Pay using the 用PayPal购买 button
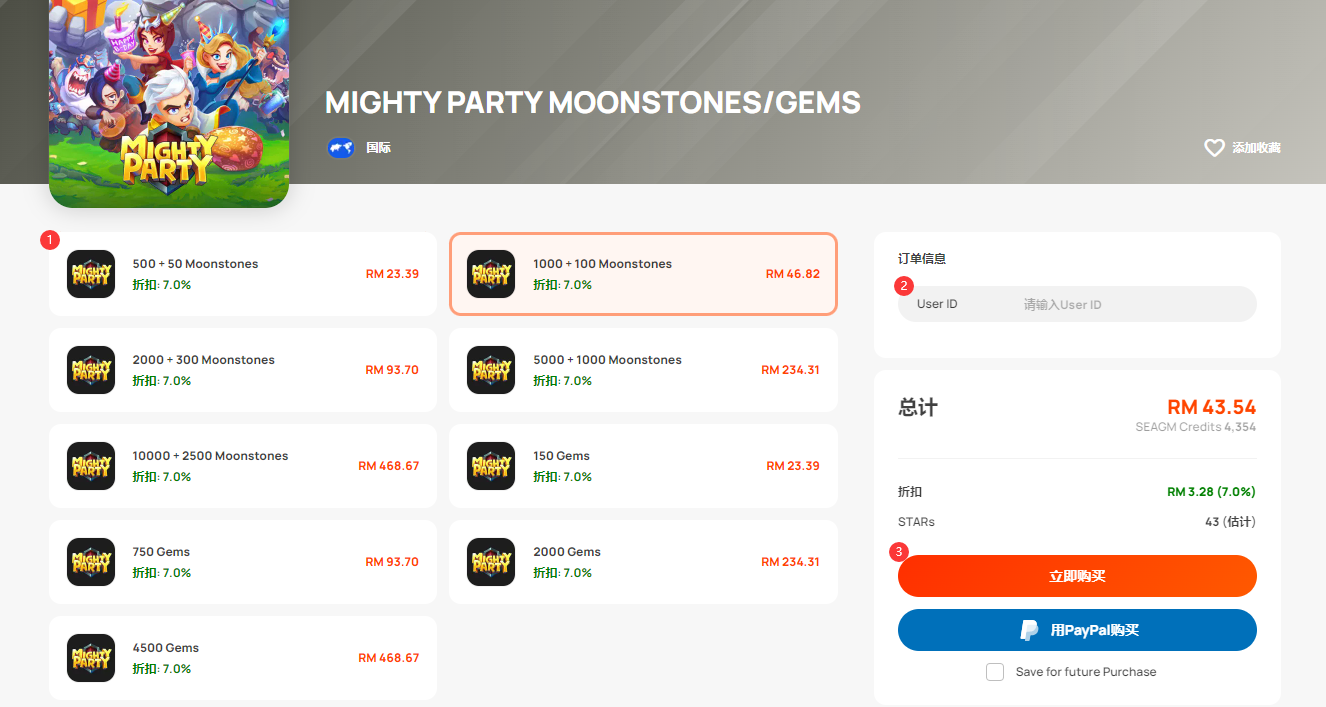Screen dimensions: 1326x707 [1077, 630]
